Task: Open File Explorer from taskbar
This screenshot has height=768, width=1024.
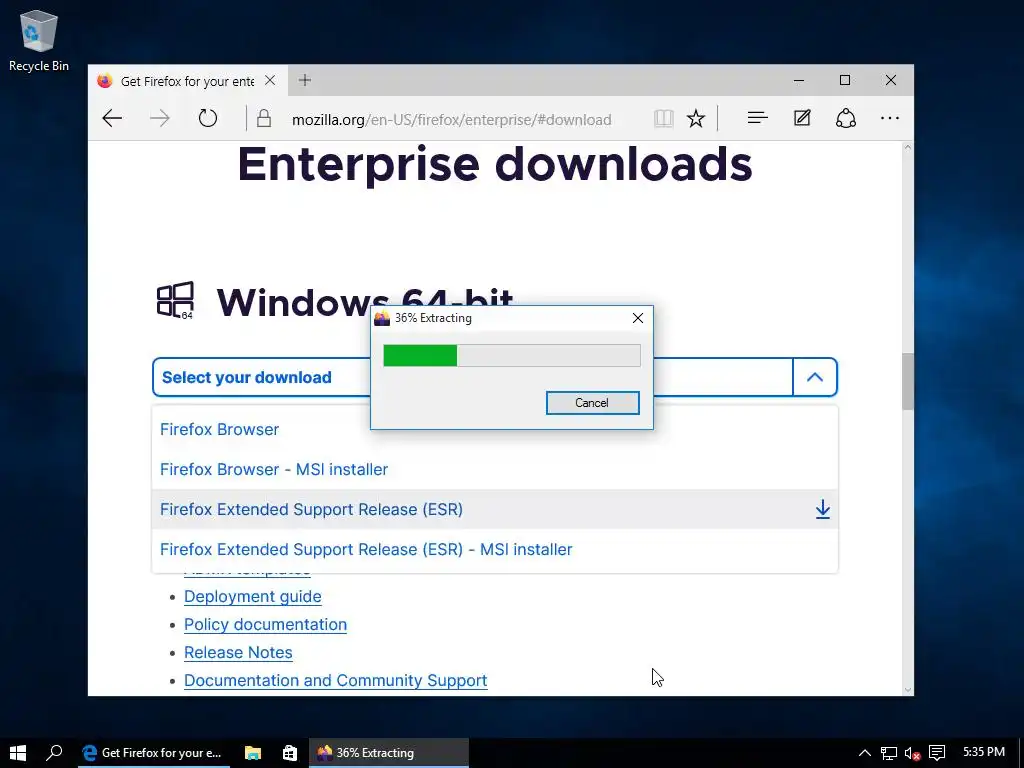Action: click(253, 753)
